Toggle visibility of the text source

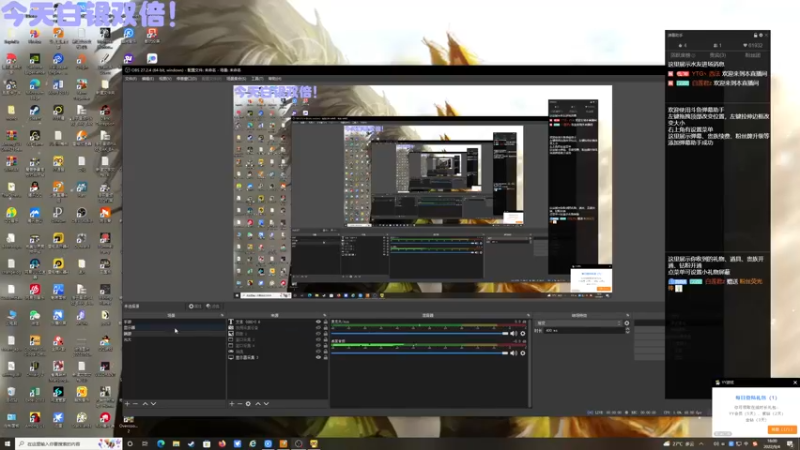click(318, 322)
